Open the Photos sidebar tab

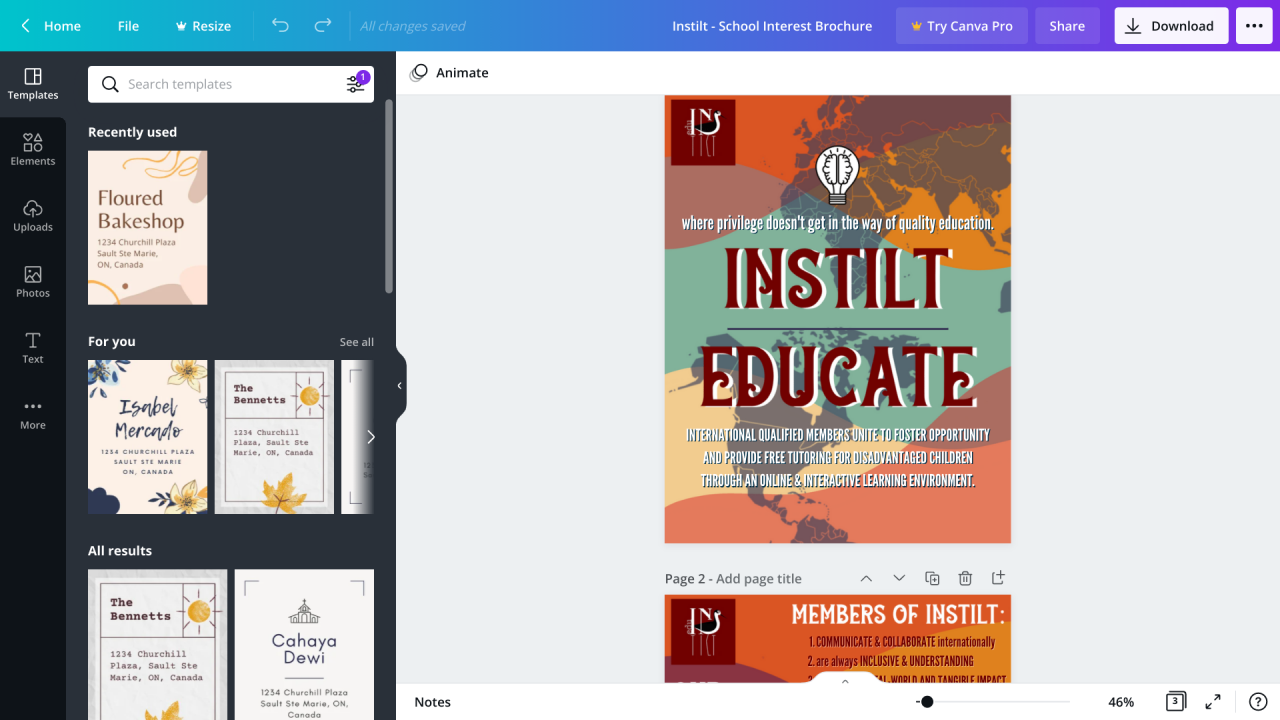33,282
